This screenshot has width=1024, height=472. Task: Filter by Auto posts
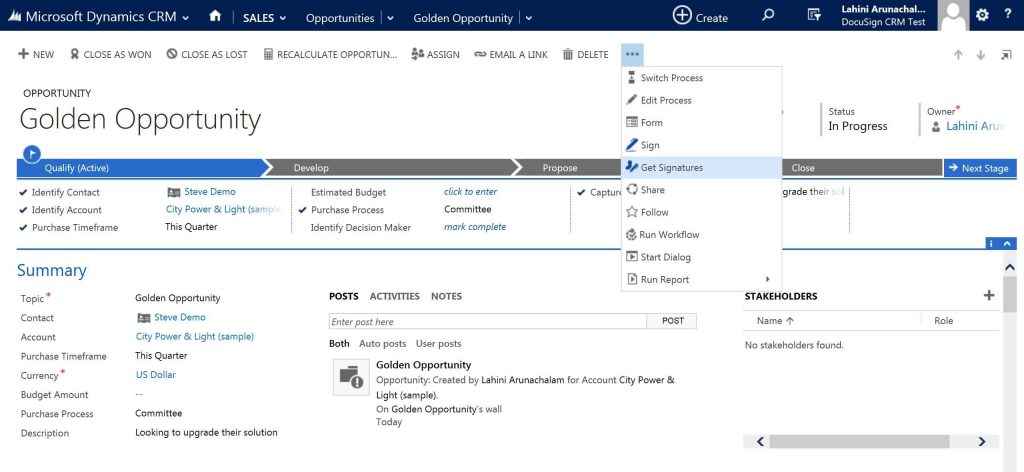383,343
